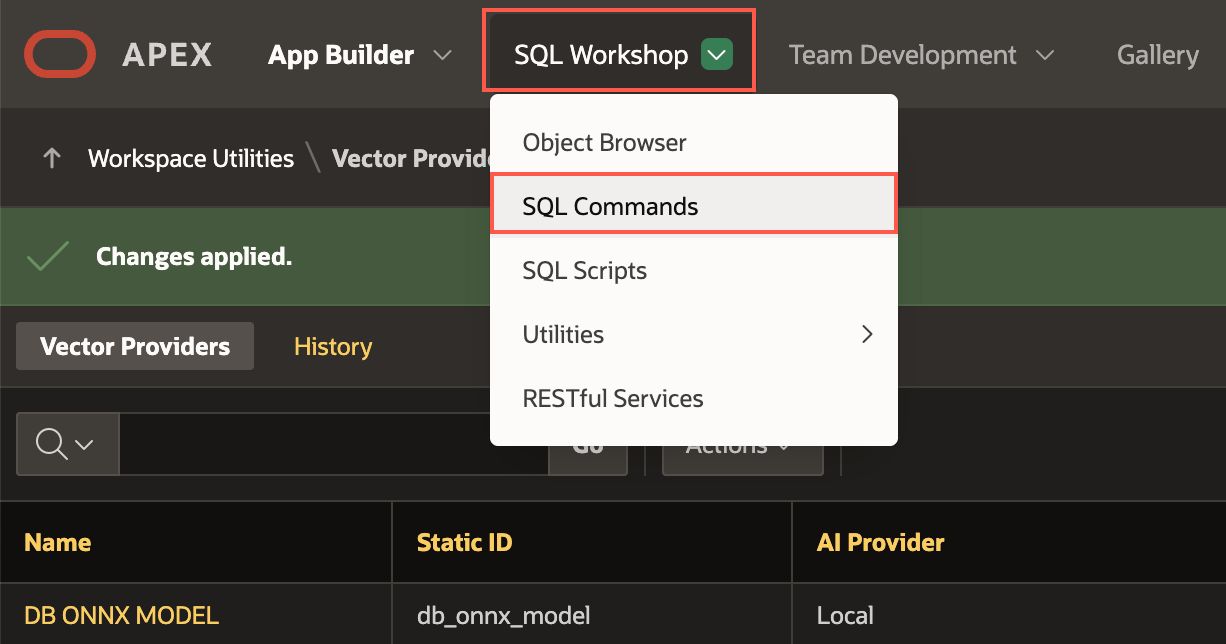Navigate to Workspace Utilities breadcrumb
Screen dimensions: 1226x644
coord(191,158)
